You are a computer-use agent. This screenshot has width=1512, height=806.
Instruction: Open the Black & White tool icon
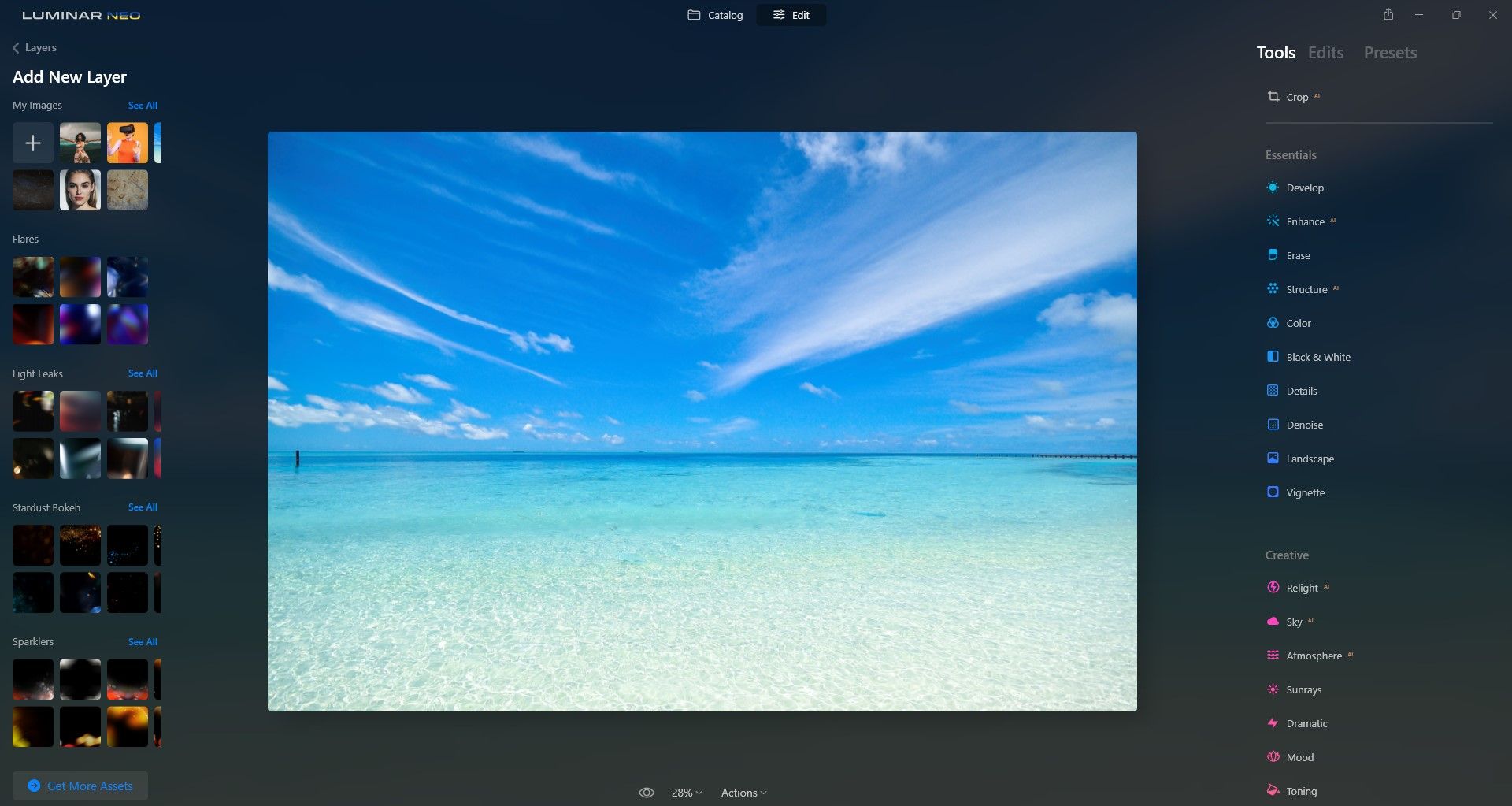[1273, 357]
